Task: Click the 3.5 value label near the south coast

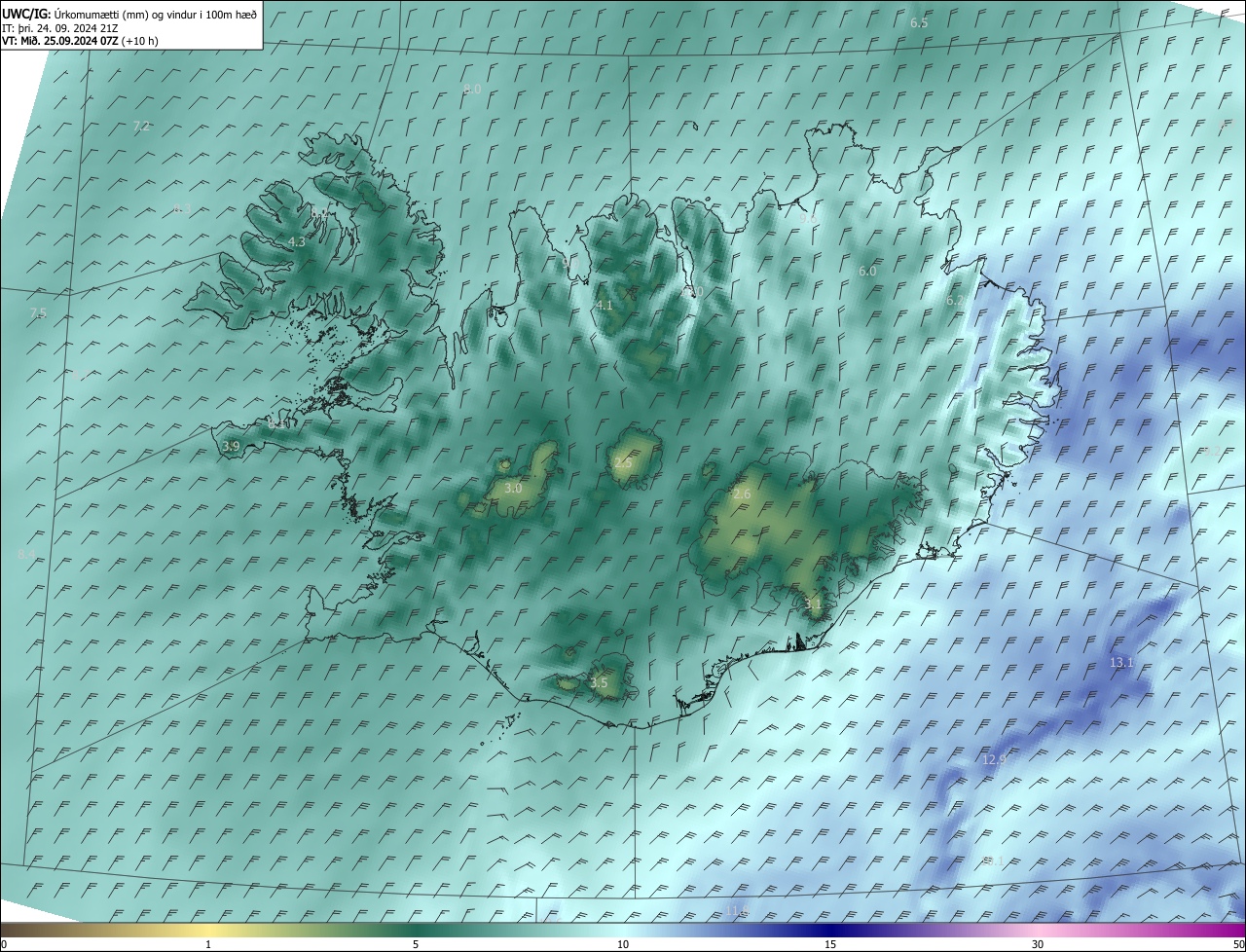Action: click(x=599, y=683)
